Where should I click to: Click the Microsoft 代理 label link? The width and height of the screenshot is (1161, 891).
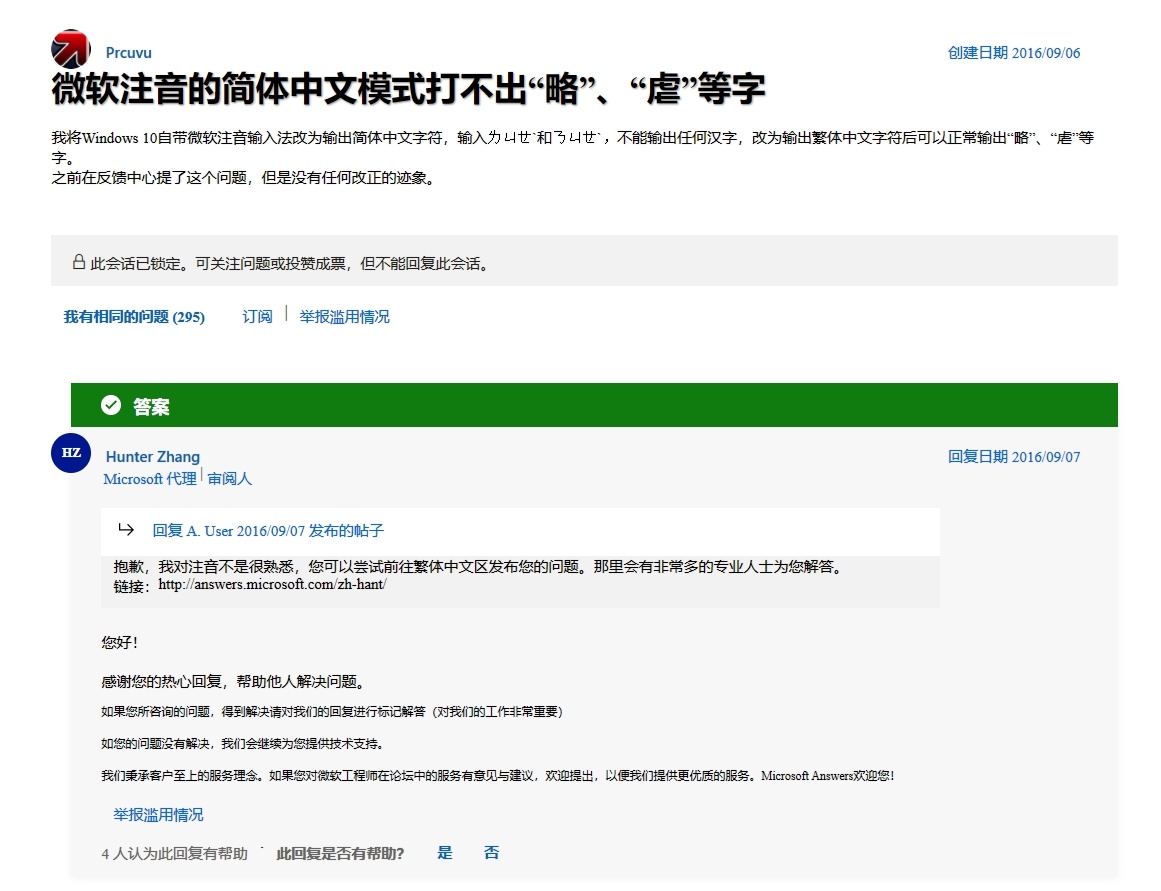pyautogui.click(x=148, y=479)
